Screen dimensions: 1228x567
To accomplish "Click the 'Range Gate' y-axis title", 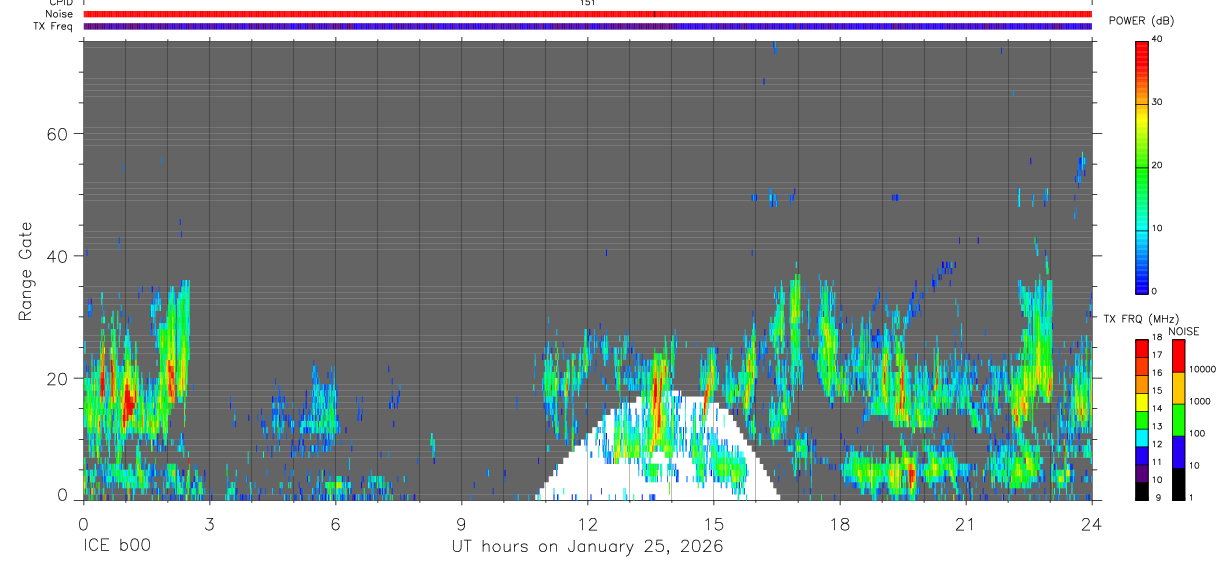I will [x=26, y=272].
